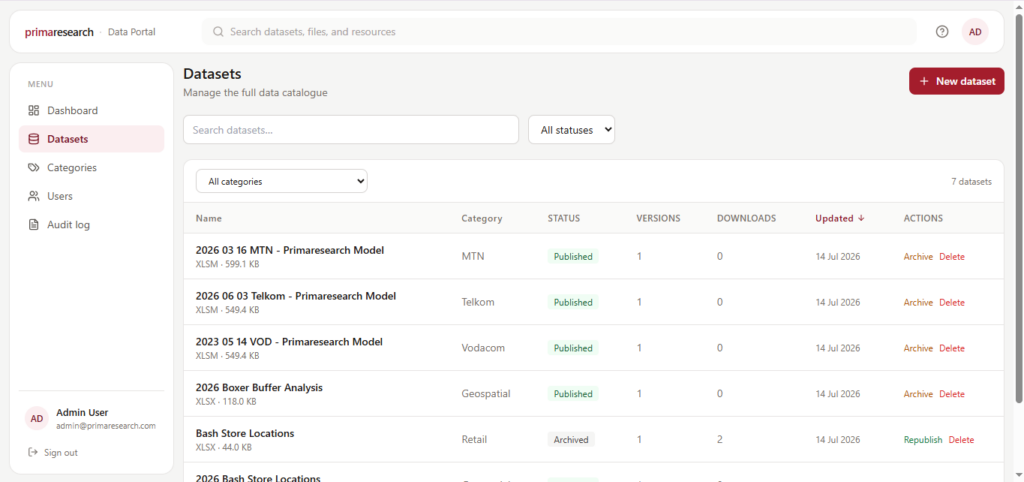The height and width of the screenshot is (482, 1024).
Task: Archive the Telkom Primaresearch Model dataset
Action: tap(918, 302)
